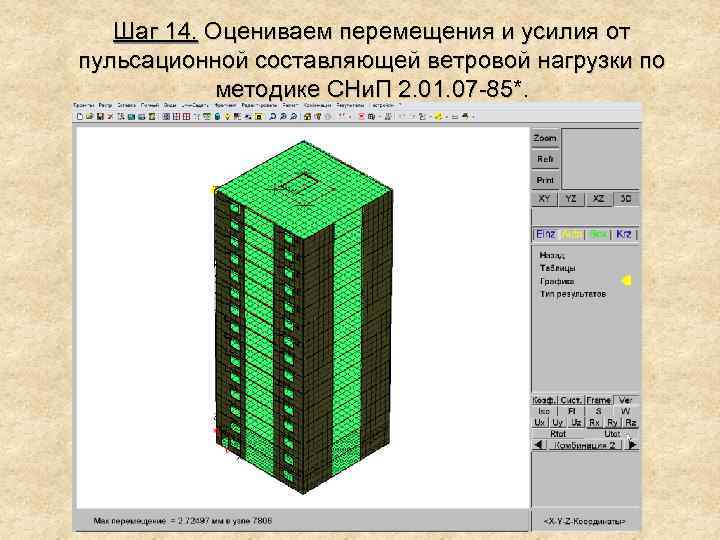The image size is (720, 540).
Task: Switch to YZ plane view
Action: point(571,199)
